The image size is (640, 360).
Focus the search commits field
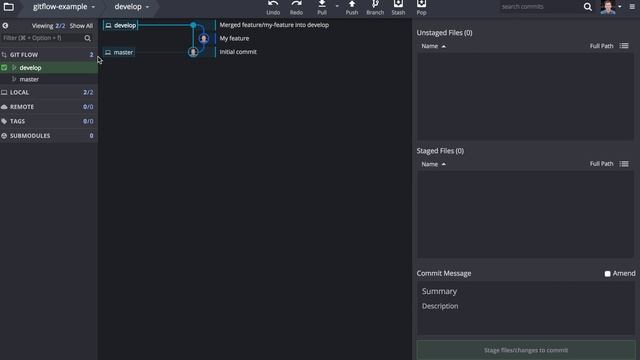tap(541, 7)
